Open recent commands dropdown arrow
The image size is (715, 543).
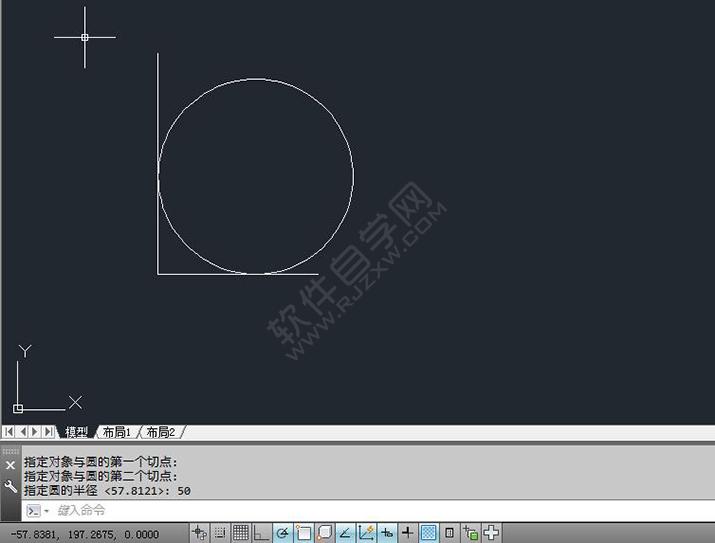click(47, 511)
